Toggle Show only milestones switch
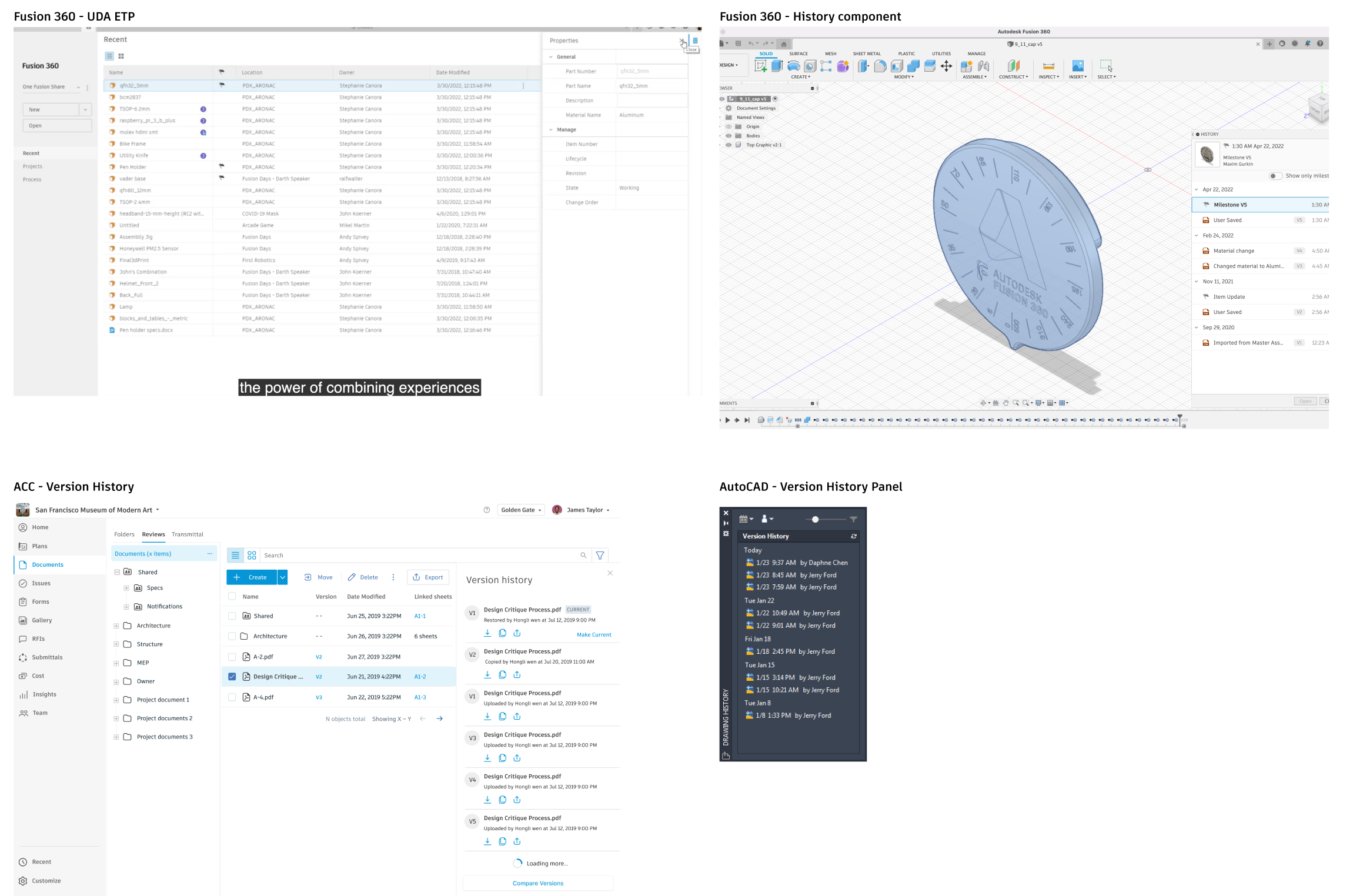This screenshot has width=1363, height=896. [x=1275, y=176]
